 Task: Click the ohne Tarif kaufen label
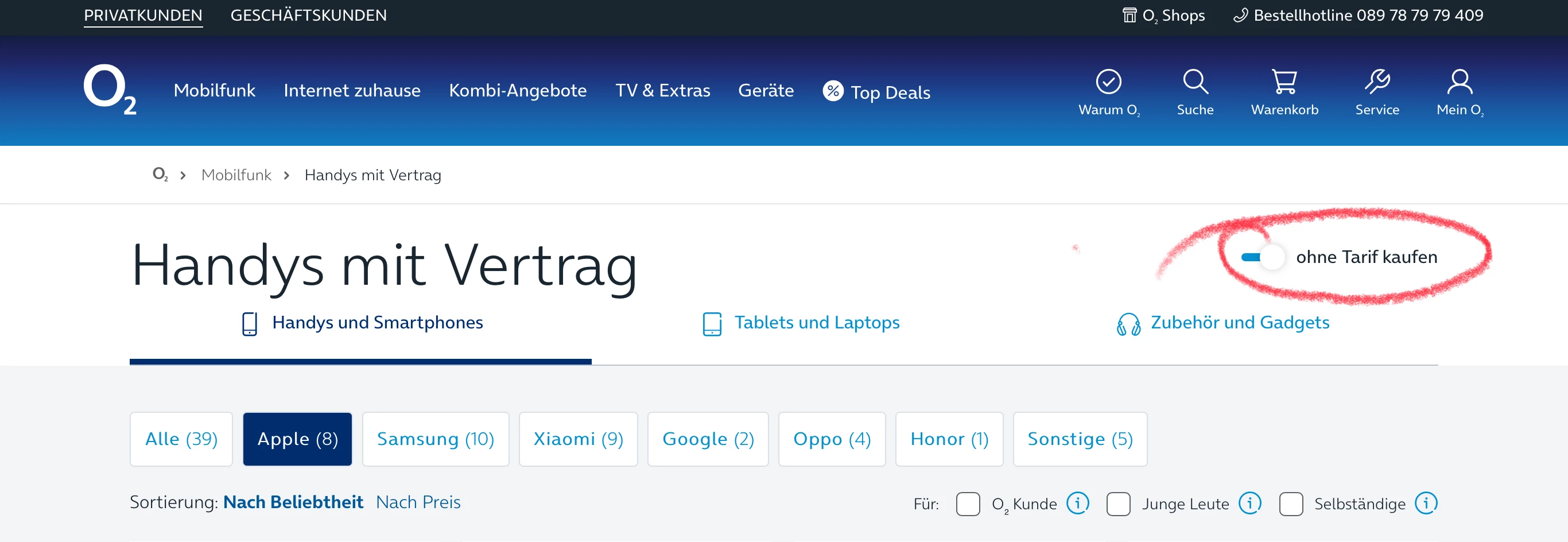point(1367,257)
